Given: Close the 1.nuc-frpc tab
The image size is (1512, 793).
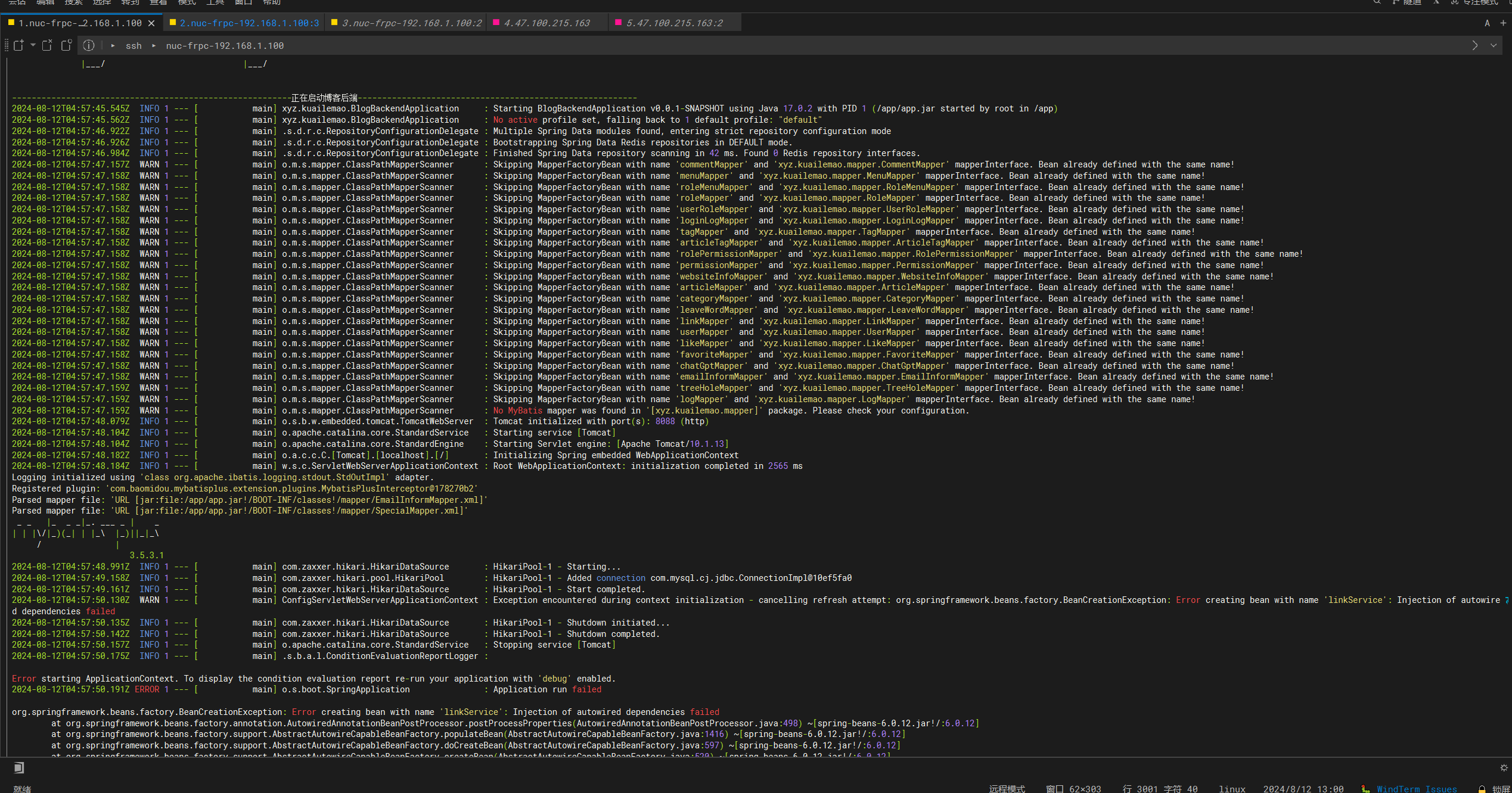Looking at the screenshot, I should [x=151, y=23].
